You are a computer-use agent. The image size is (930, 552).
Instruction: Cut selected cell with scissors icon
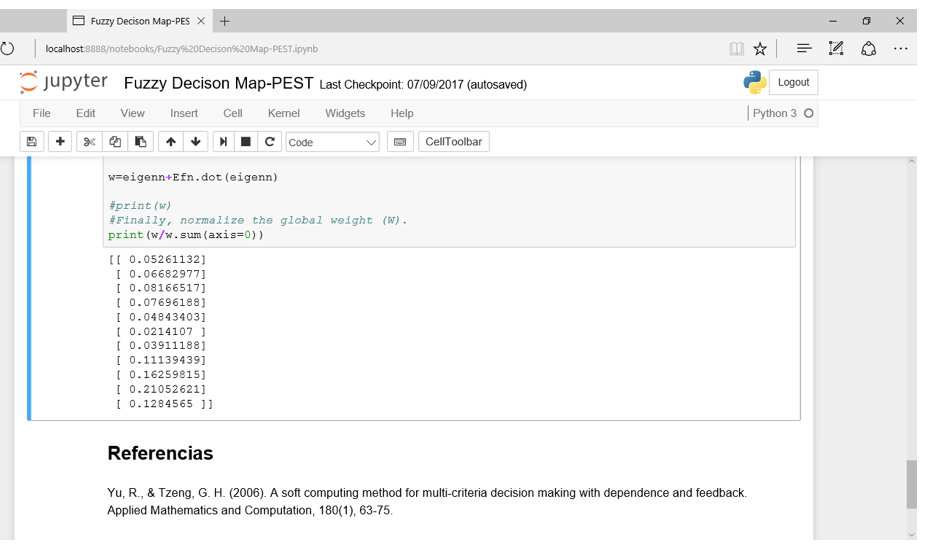click(x=89, y=142)
